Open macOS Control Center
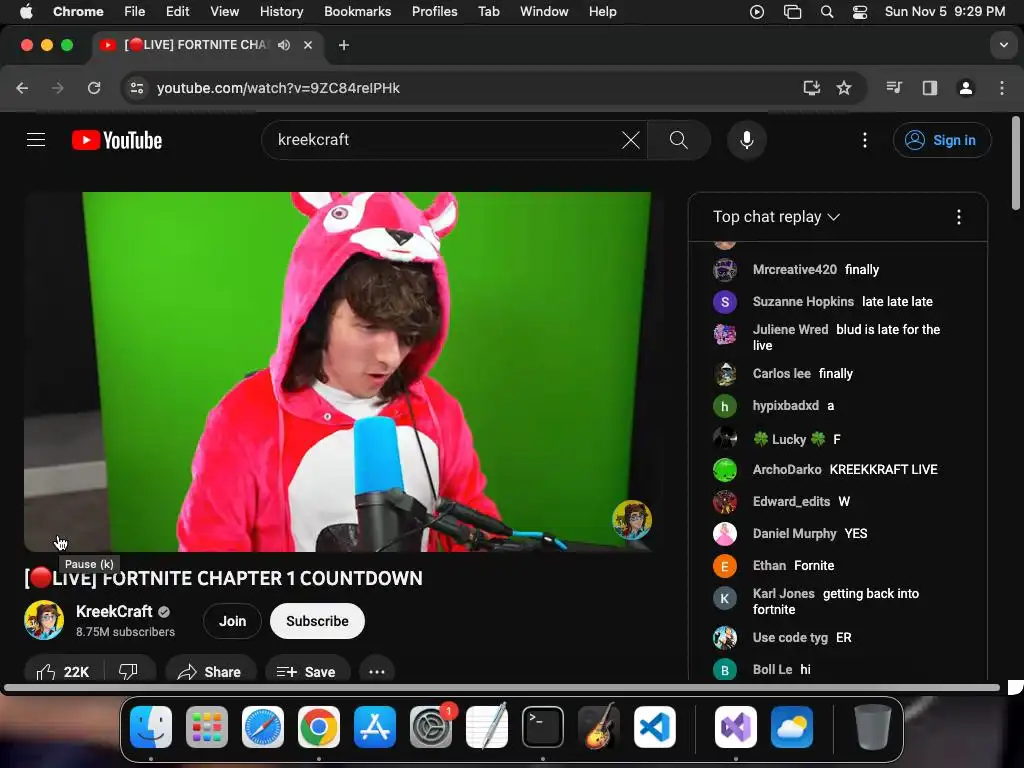This screenshot has height=768, width=1024. 859,11
